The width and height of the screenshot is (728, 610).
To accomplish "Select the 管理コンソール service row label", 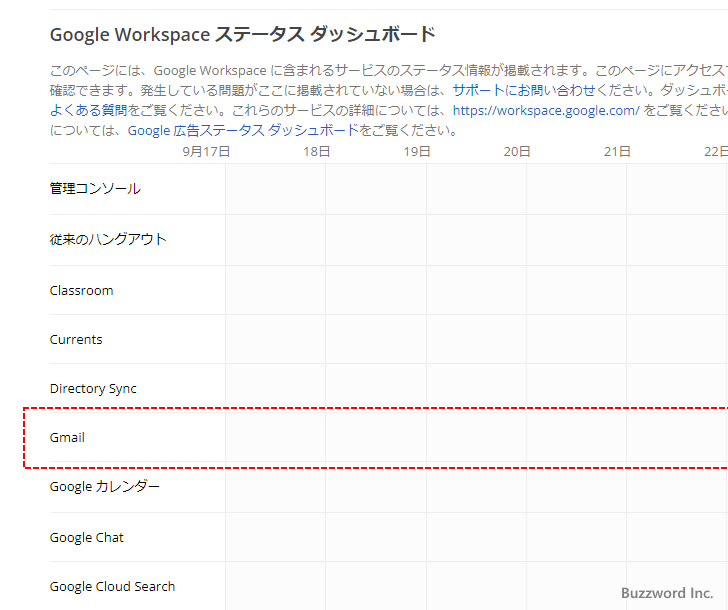I will click(x=95, y=188).
